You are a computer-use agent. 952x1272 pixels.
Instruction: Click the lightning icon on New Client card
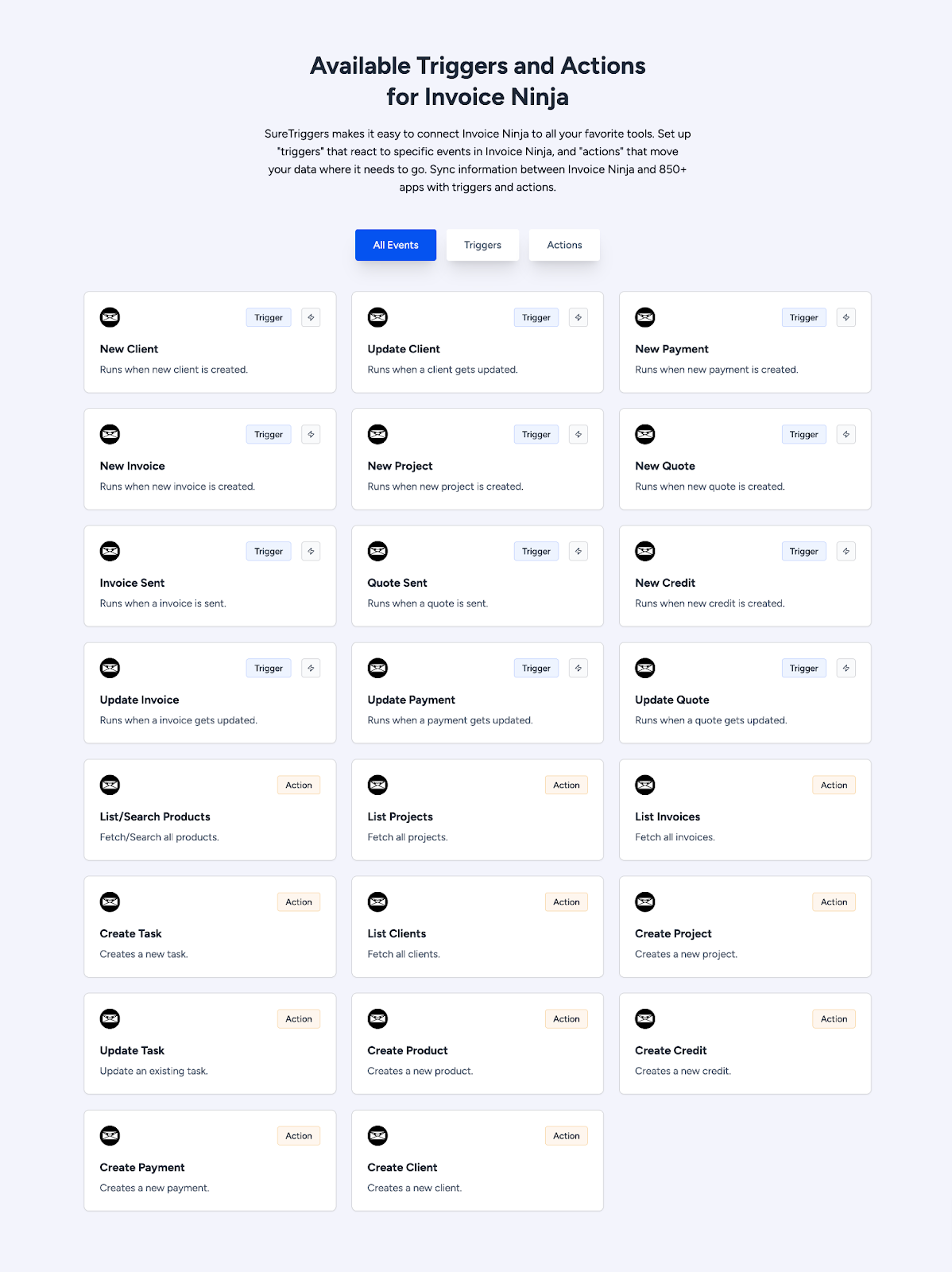pos(311,317)
